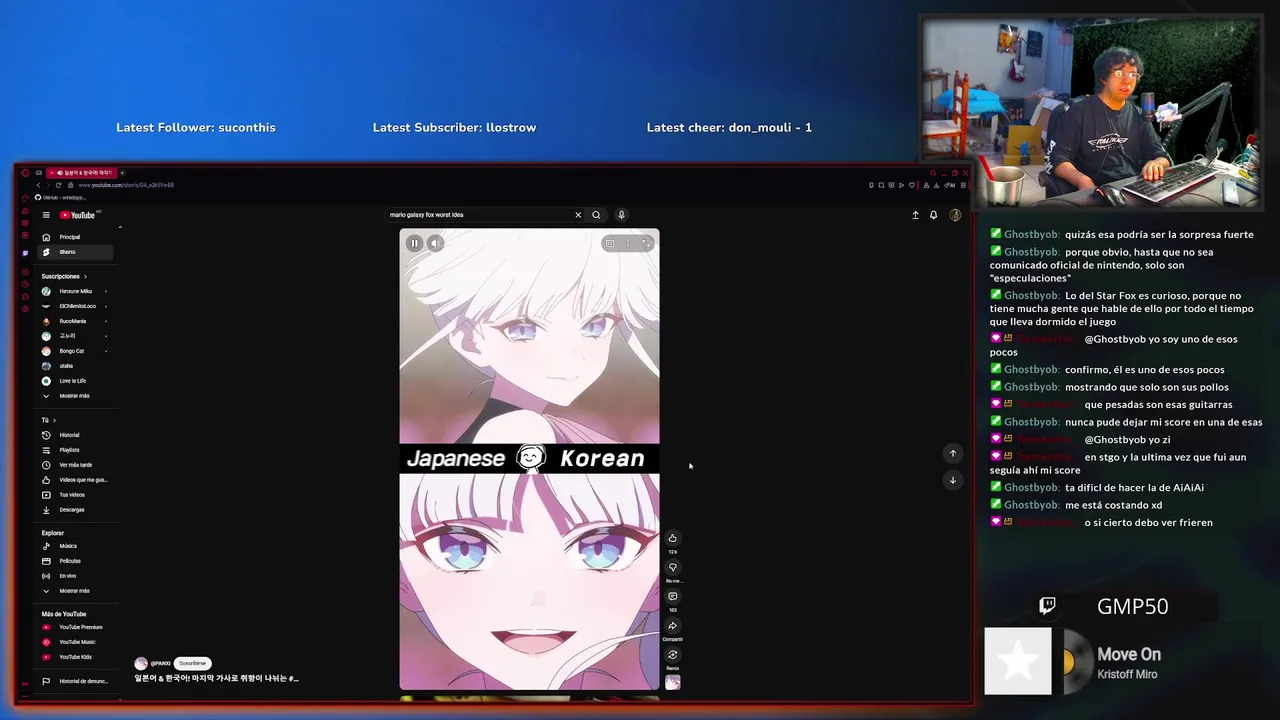This screenshot has height=720, width=1280.
Task: Go to Principal in YouTube sidebar
Action: (x=77, y=237)
